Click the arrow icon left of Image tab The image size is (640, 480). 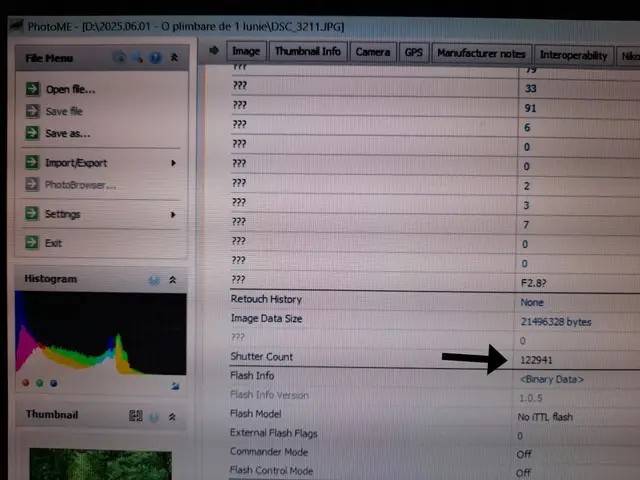tap(214, 50)
